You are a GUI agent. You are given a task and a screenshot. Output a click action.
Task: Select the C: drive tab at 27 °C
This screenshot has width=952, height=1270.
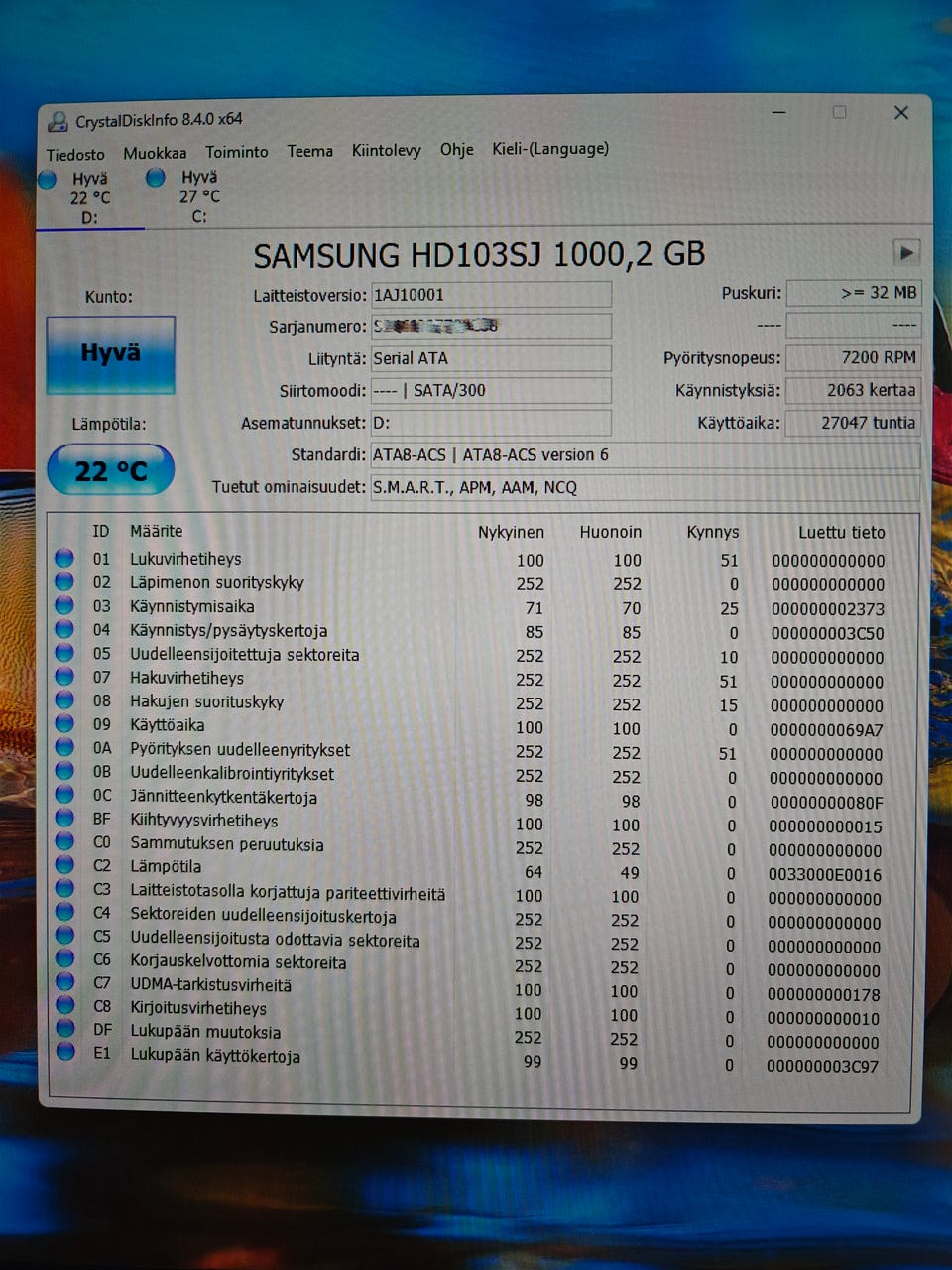199,196
